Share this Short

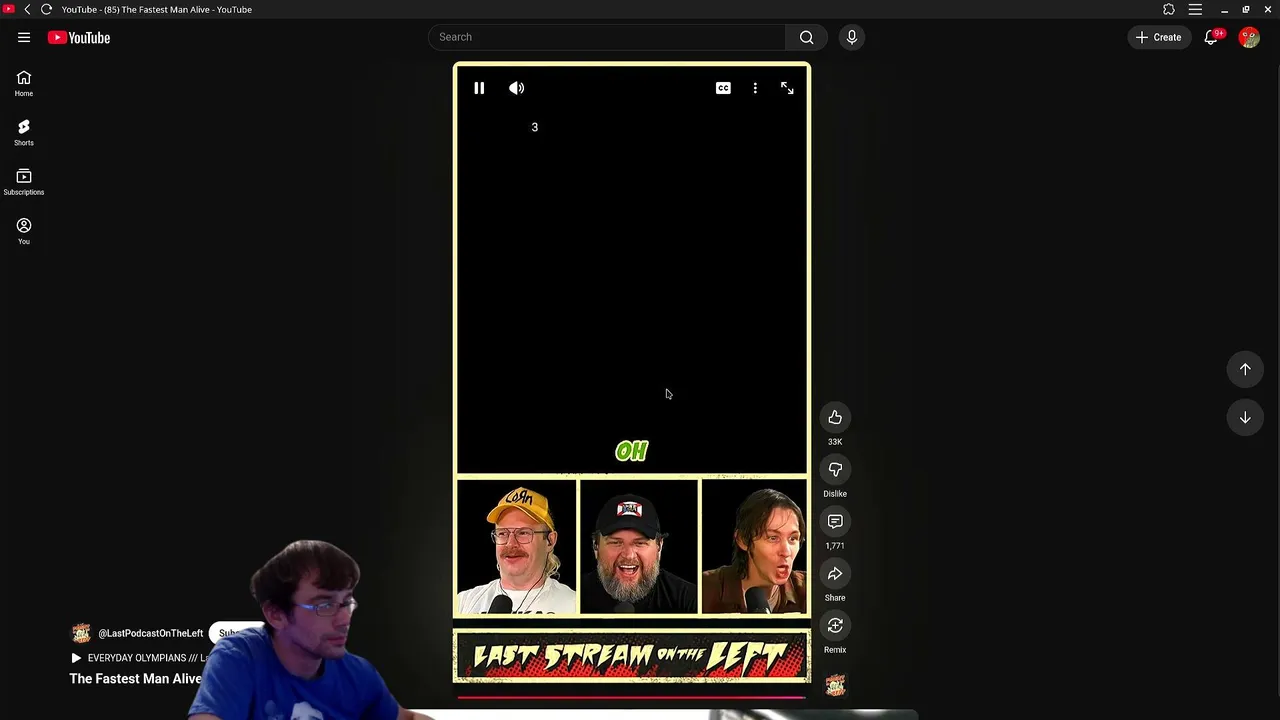tap(835, 573)
